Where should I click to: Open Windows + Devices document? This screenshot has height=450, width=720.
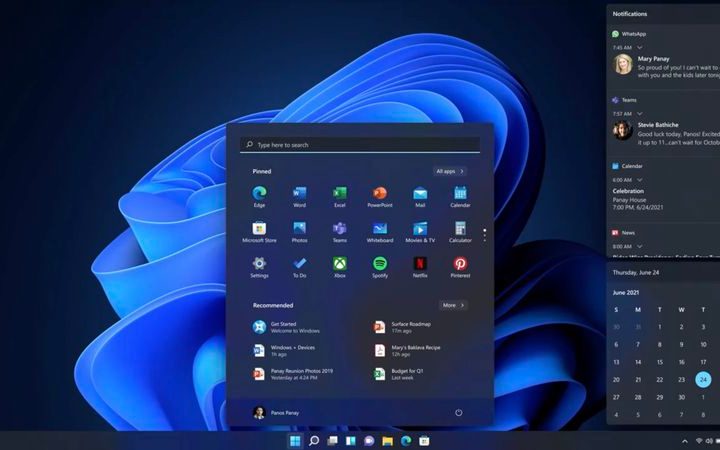pyautogui.click(x=284, y=350)
